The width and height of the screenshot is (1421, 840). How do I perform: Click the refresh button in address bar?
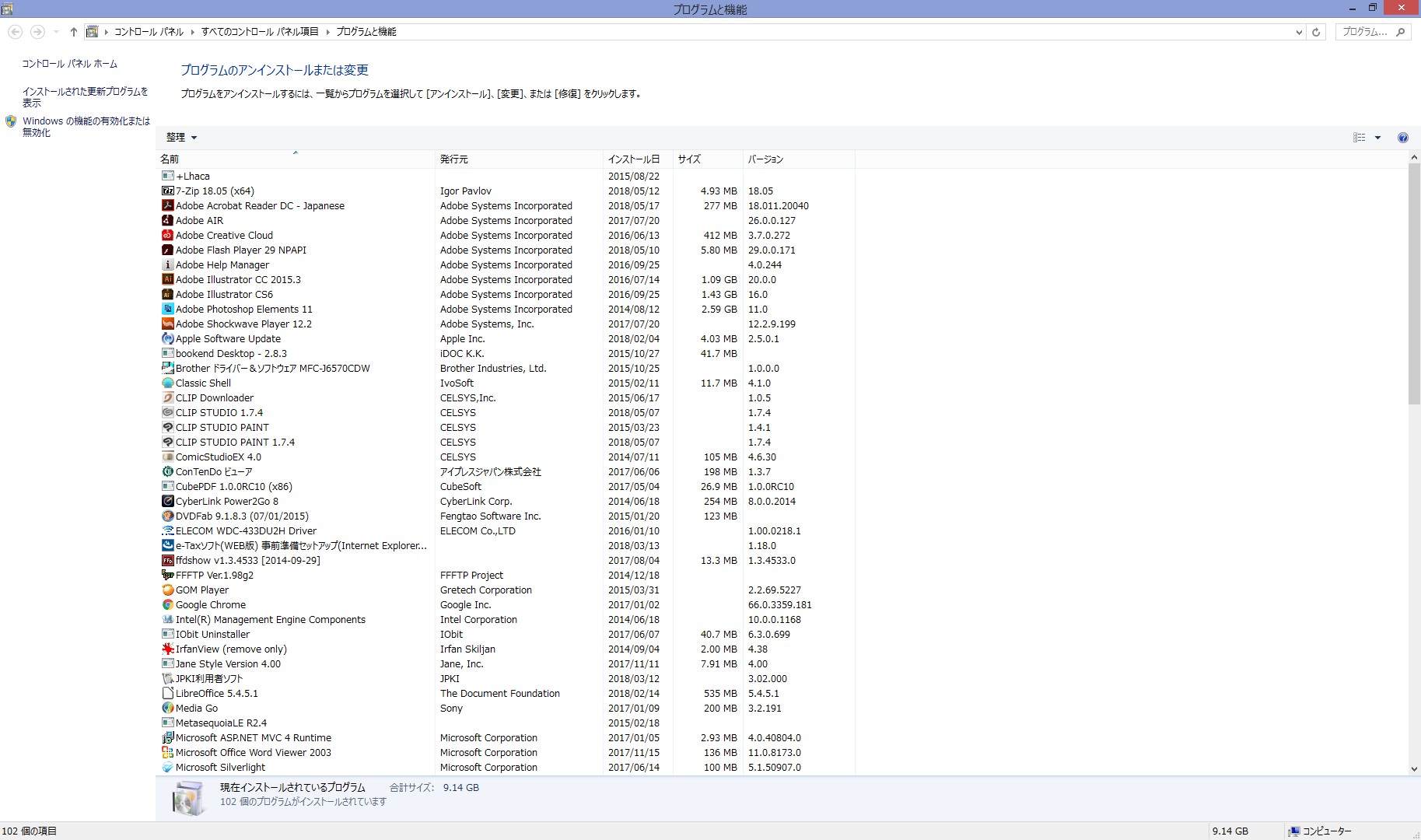[x=1316, y=32]
